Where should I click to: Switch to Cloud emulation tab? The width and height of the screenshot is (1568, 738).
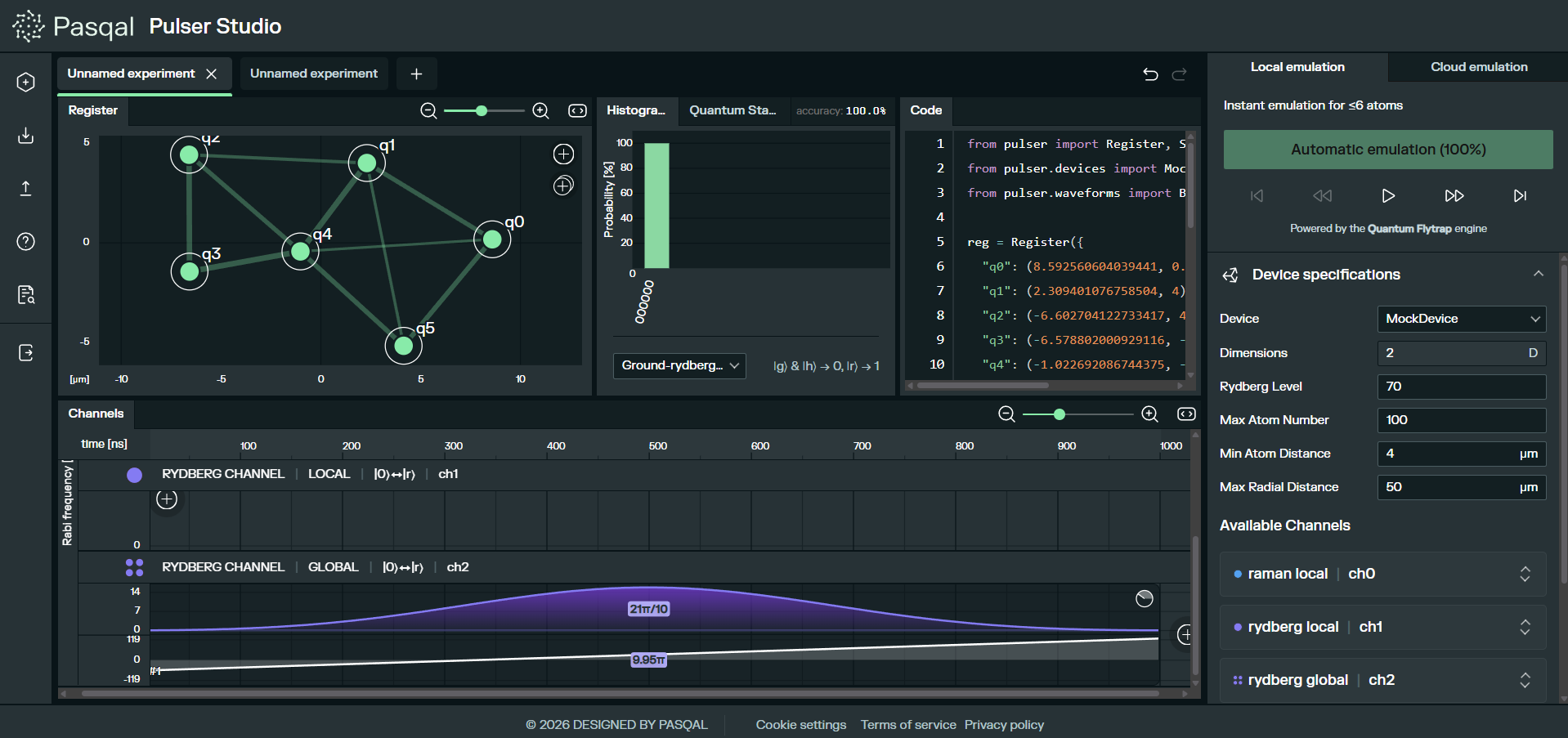coord(1478,67)
